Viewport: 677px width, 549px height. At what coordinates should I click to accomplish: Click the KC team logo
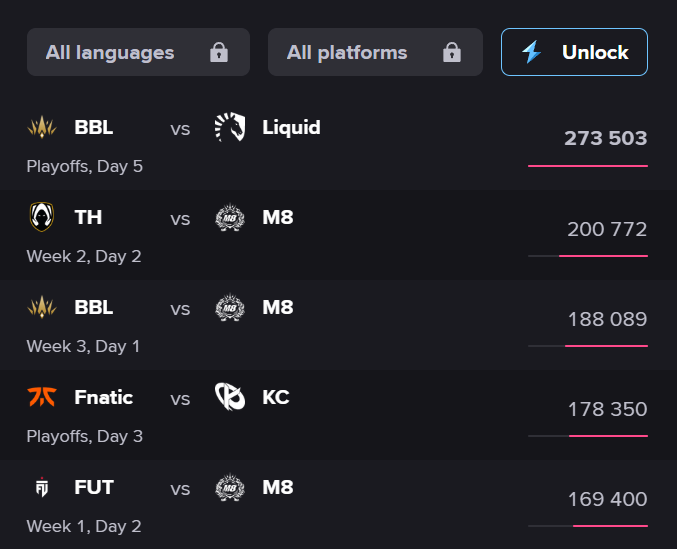[230, 397]
